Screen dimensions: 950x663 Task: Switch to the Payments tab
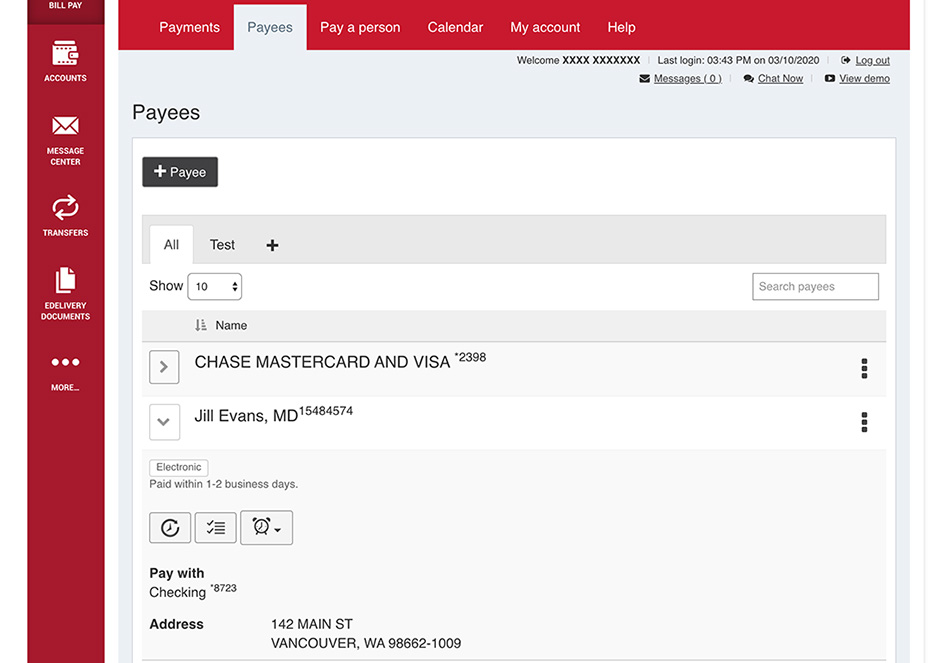pyautogui.click(x=189, y=27)
